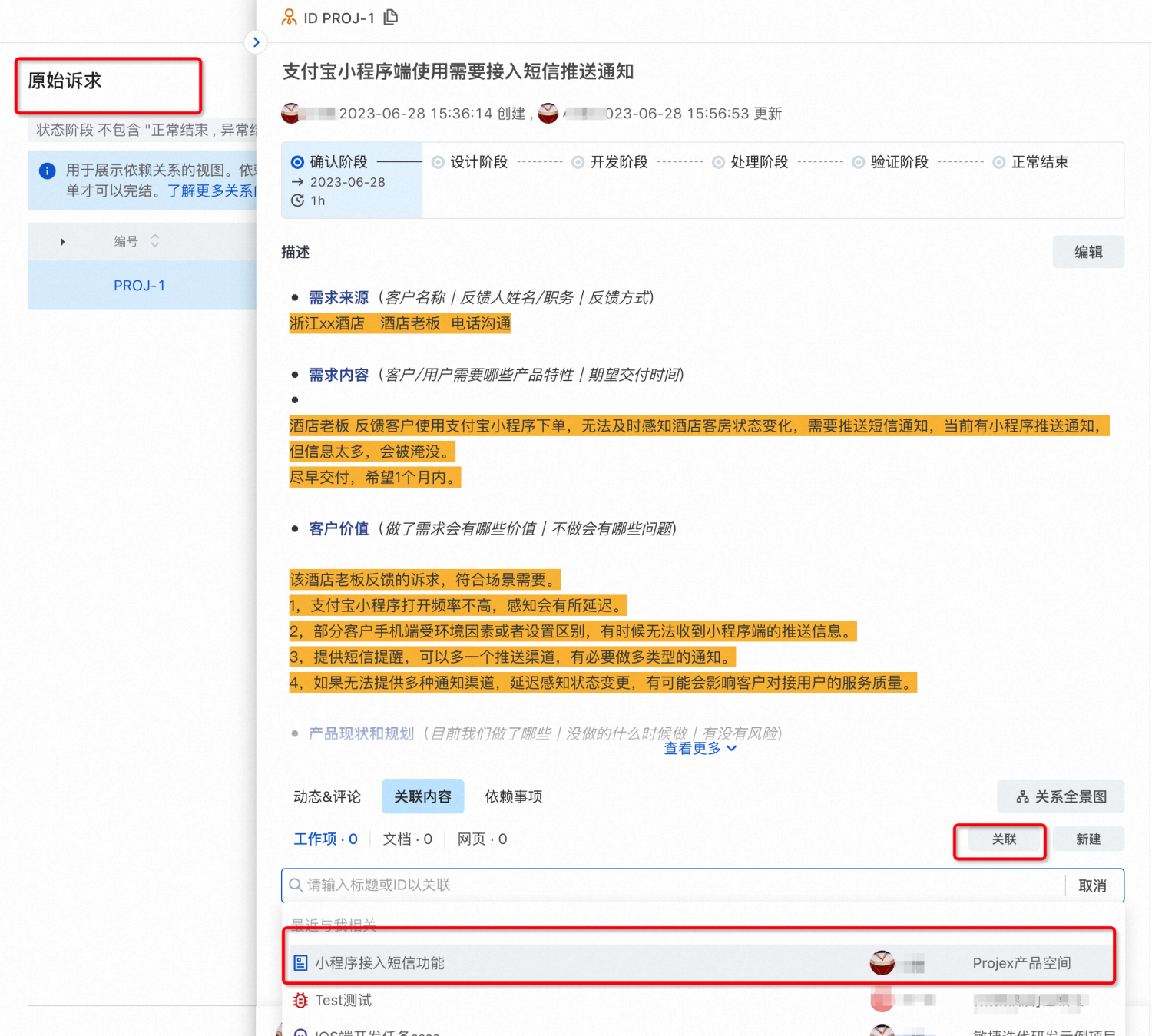
Task: Cancel the association search with 取消
Action: click(1093, 886)
